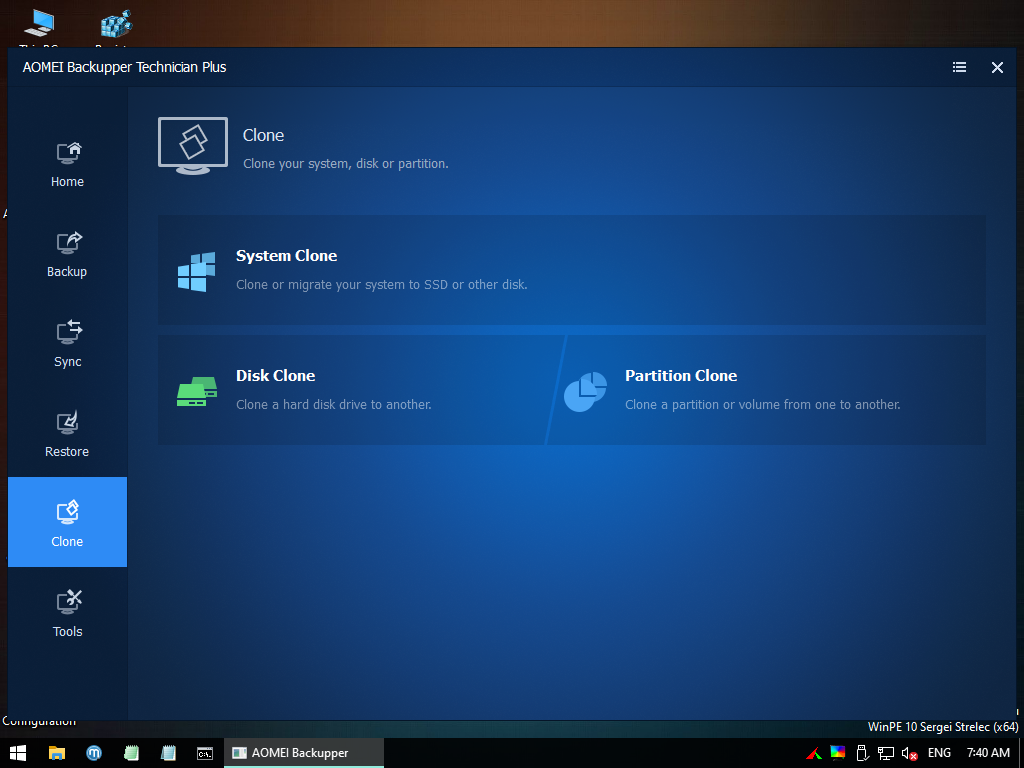Click 'Clone your system, disk or partition.' text
Image resolution: width=1024 pixels, height=768 pixels.
tap(345, 164)
